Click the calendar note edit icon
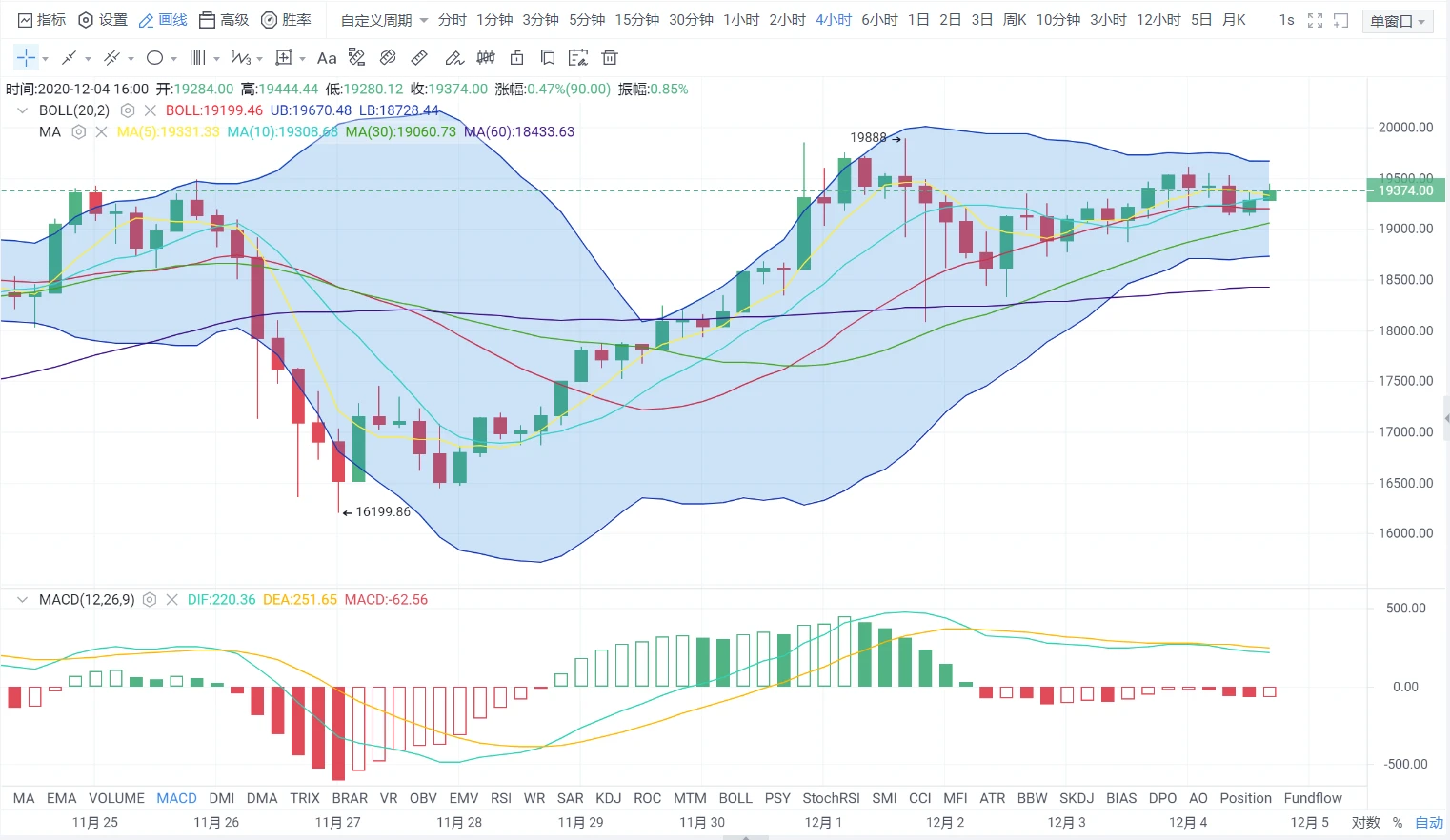1450x840 pixels. [x=578, y=58]
